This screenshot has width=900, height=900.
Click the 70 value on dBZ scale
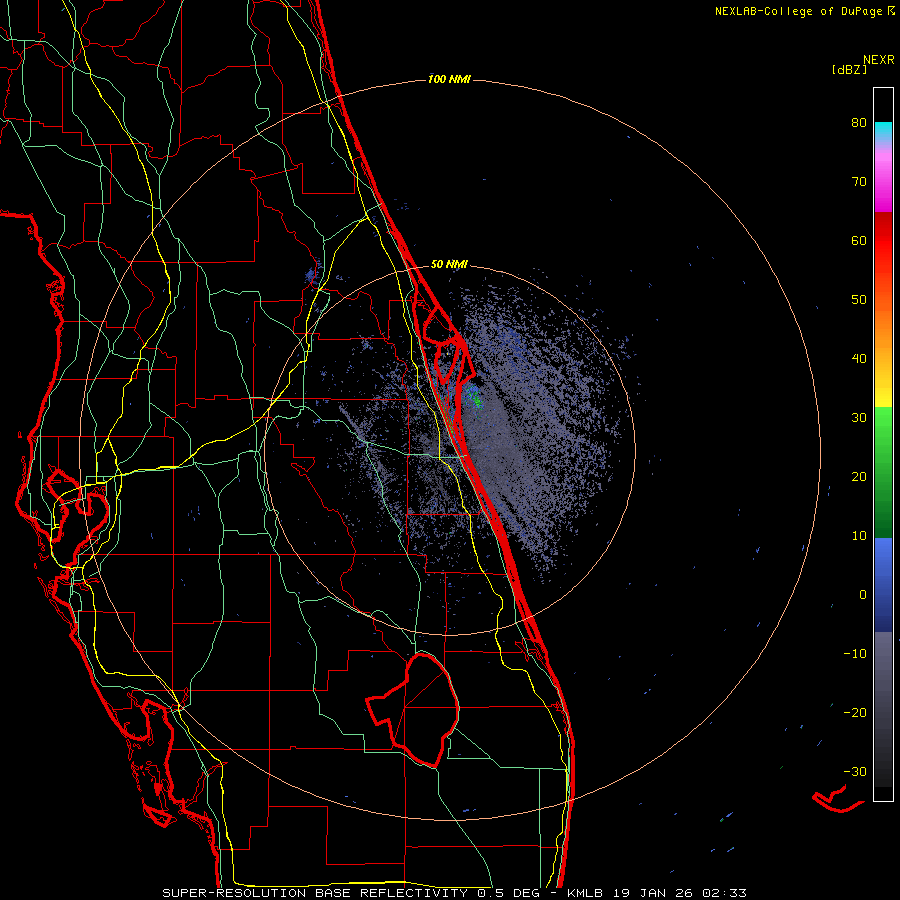click(859, 182)
